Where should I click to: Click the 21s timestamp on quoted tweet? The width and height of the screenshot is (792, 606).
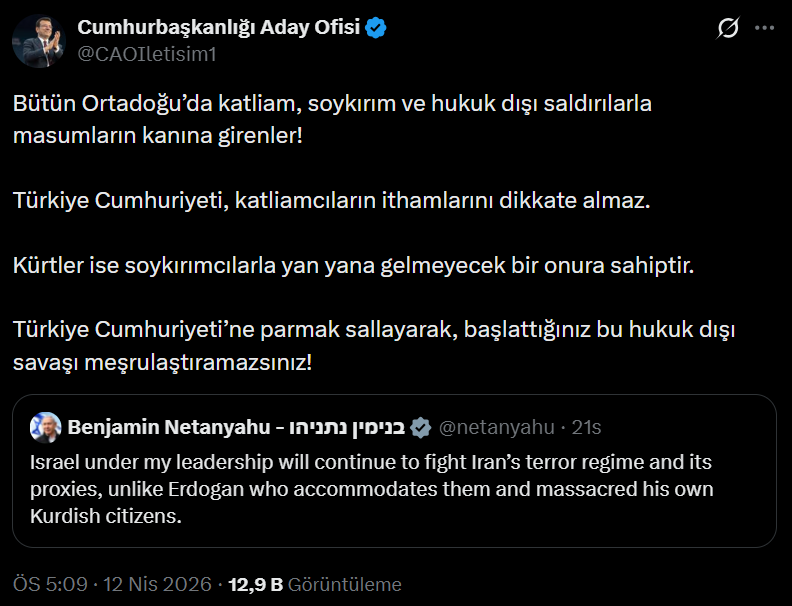tap(586, 427)
